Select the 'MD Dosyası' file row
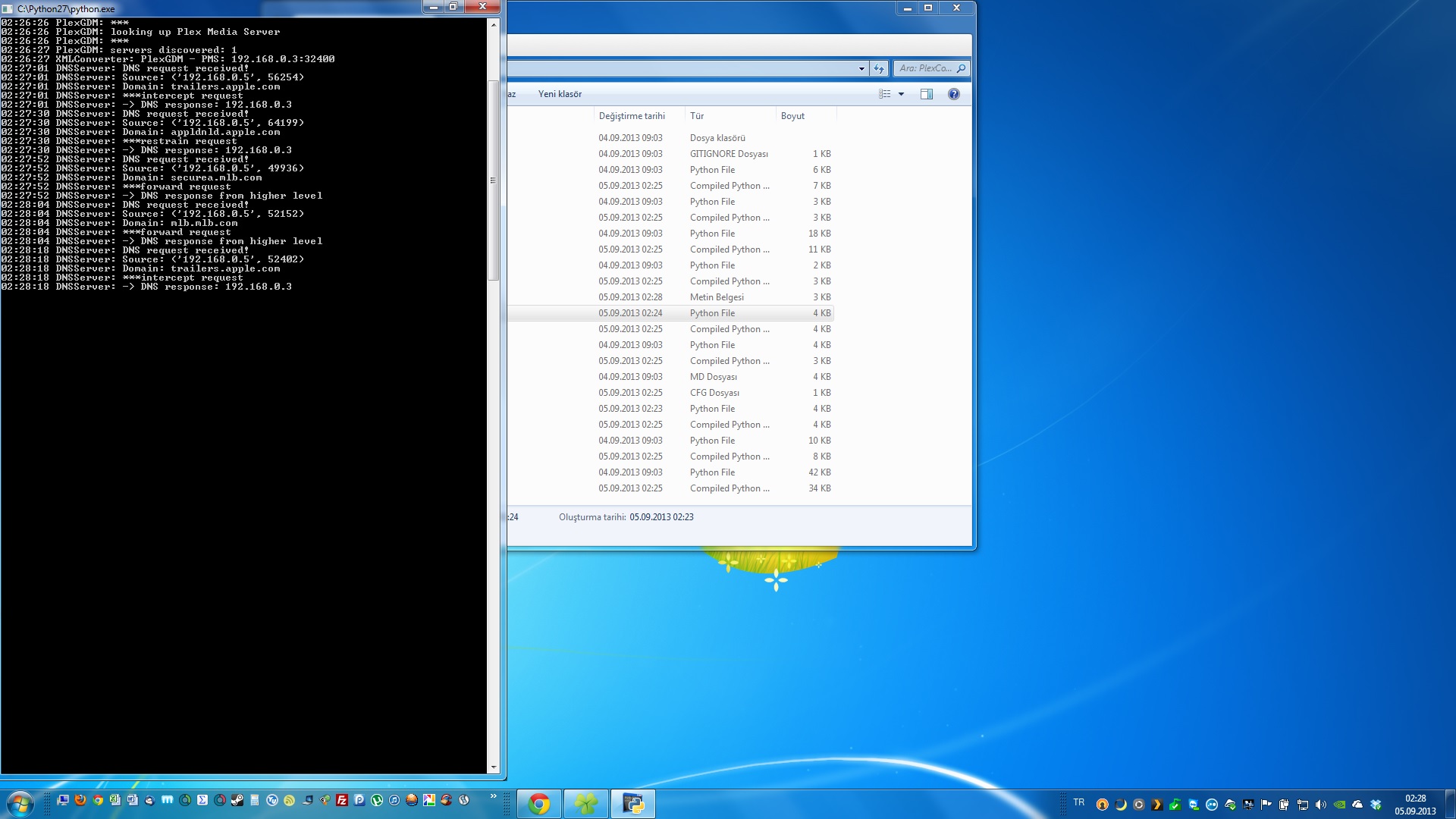Viewport: 1456px width, 819px height. click(671, 377)
